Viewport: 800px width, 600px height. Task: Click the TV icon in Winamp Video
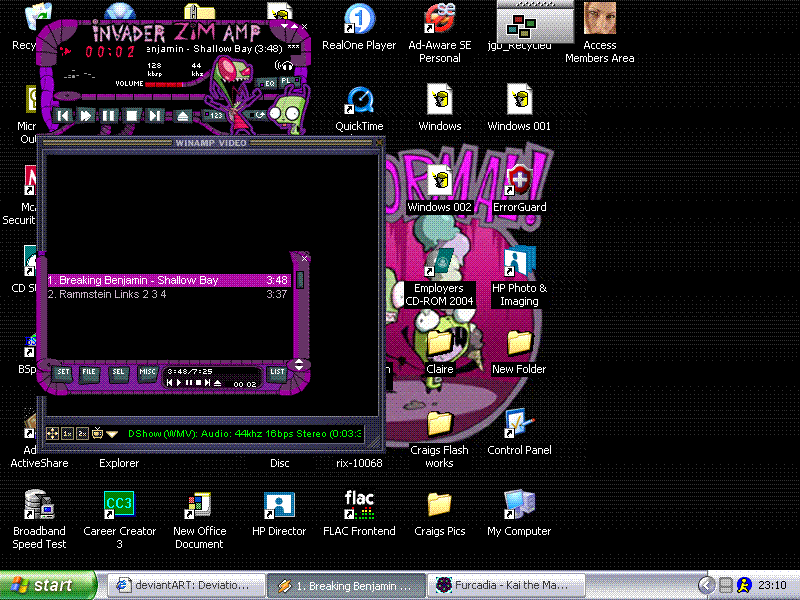97,434
